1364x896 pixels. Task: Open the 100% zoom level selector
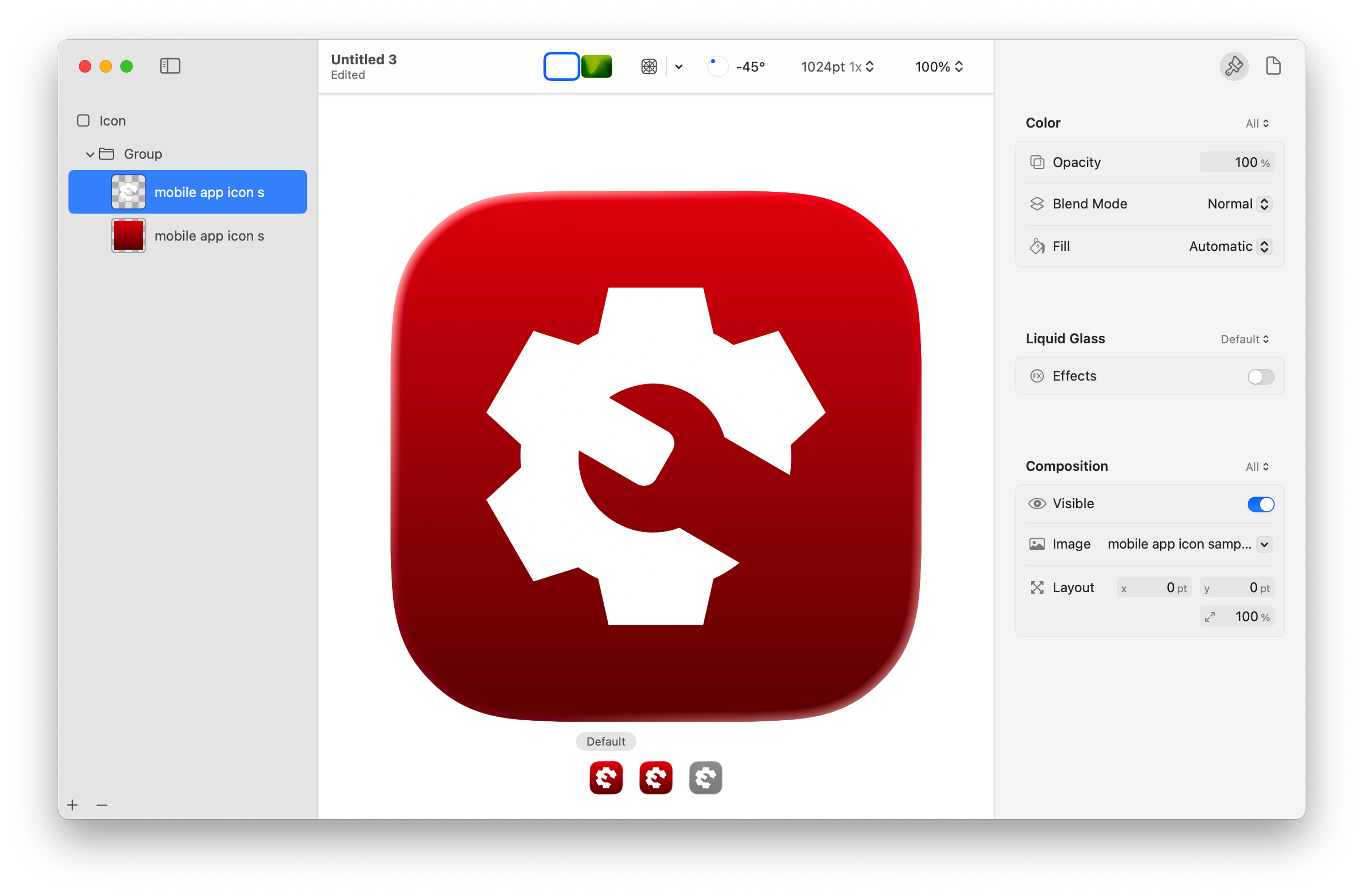coord(938,67)
